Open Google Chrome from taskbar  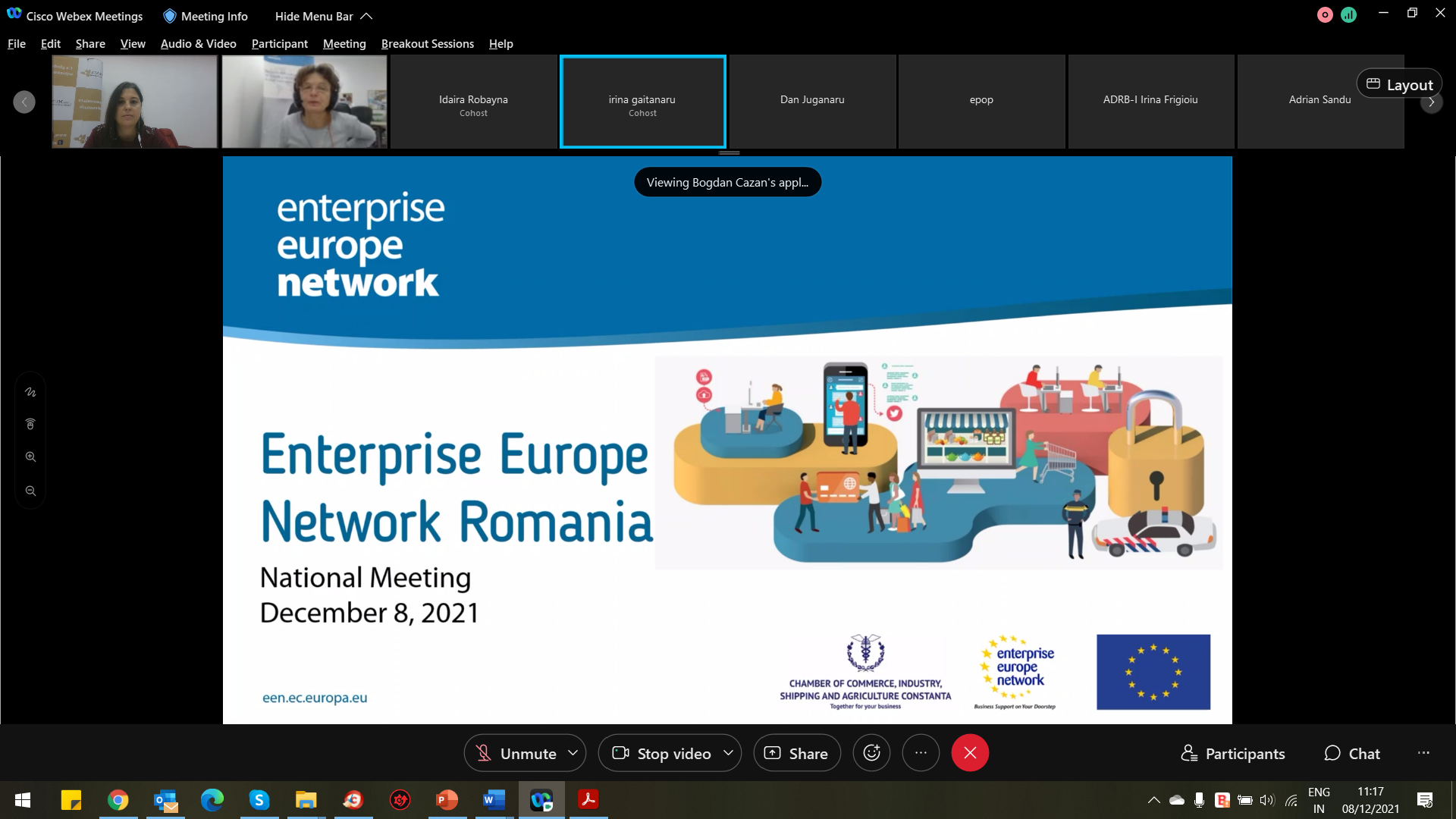[118, 800]
